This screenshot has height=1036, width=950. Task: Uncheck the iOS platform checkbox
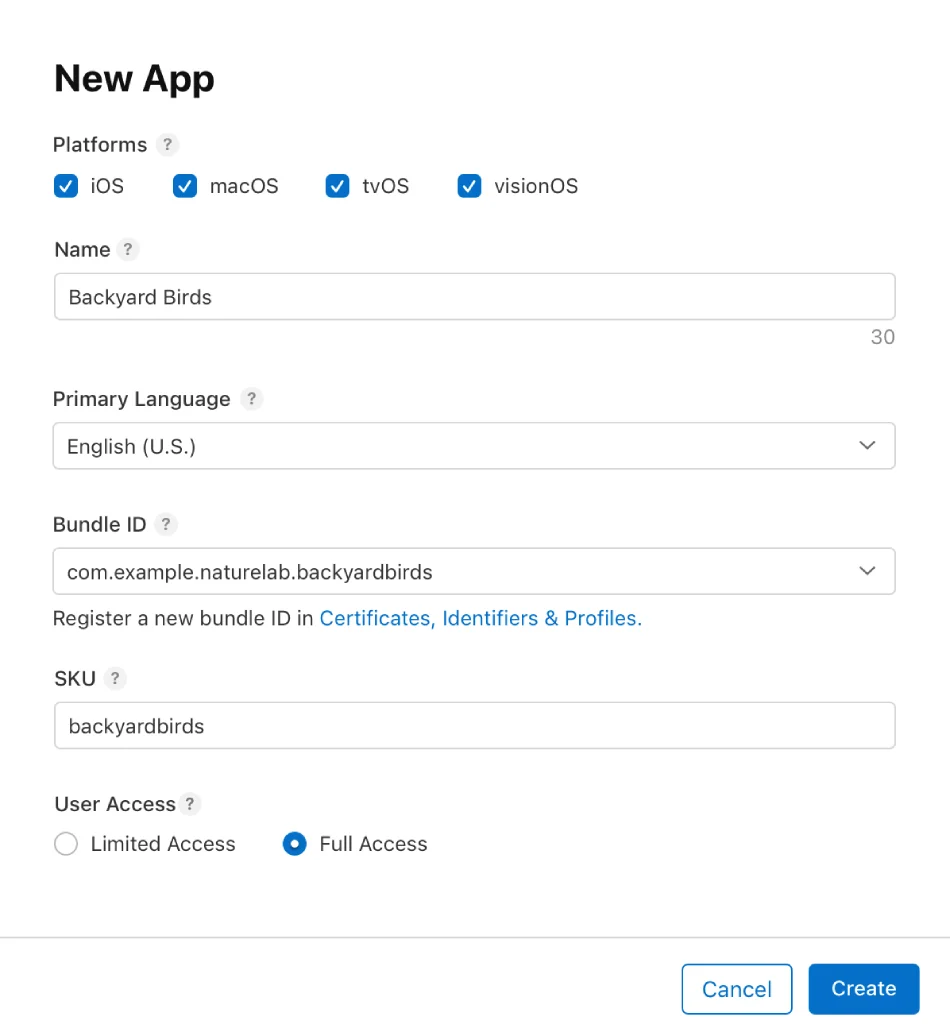pos(65,186)
